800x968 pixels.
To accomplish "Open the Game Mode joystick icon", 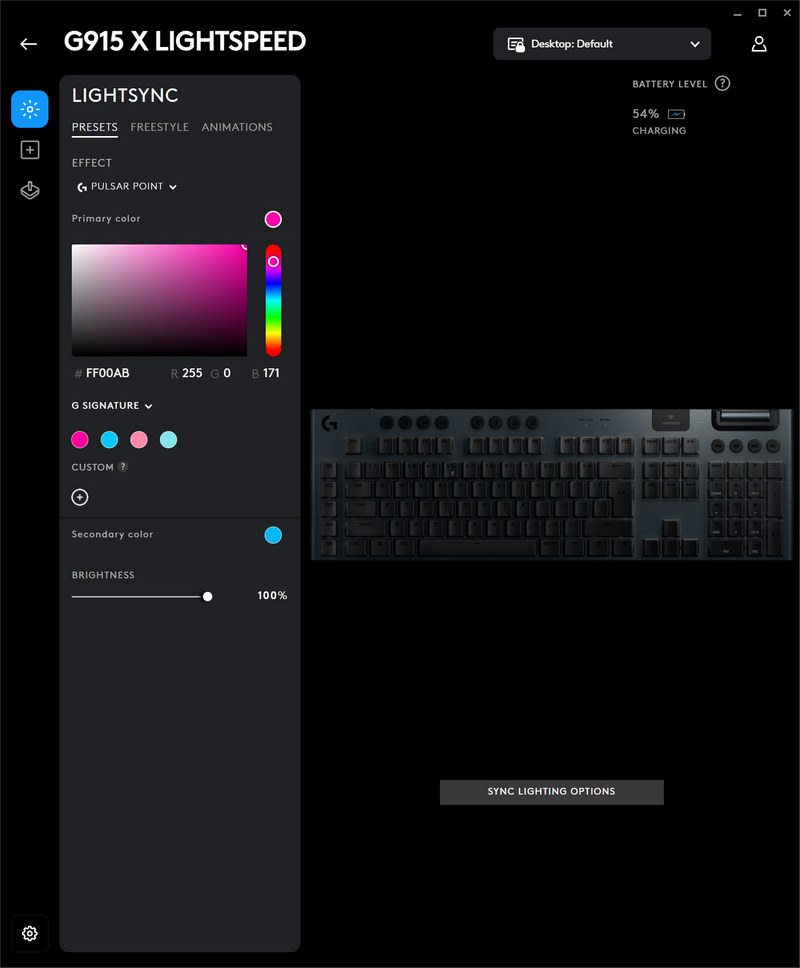I will coord(30,191).
